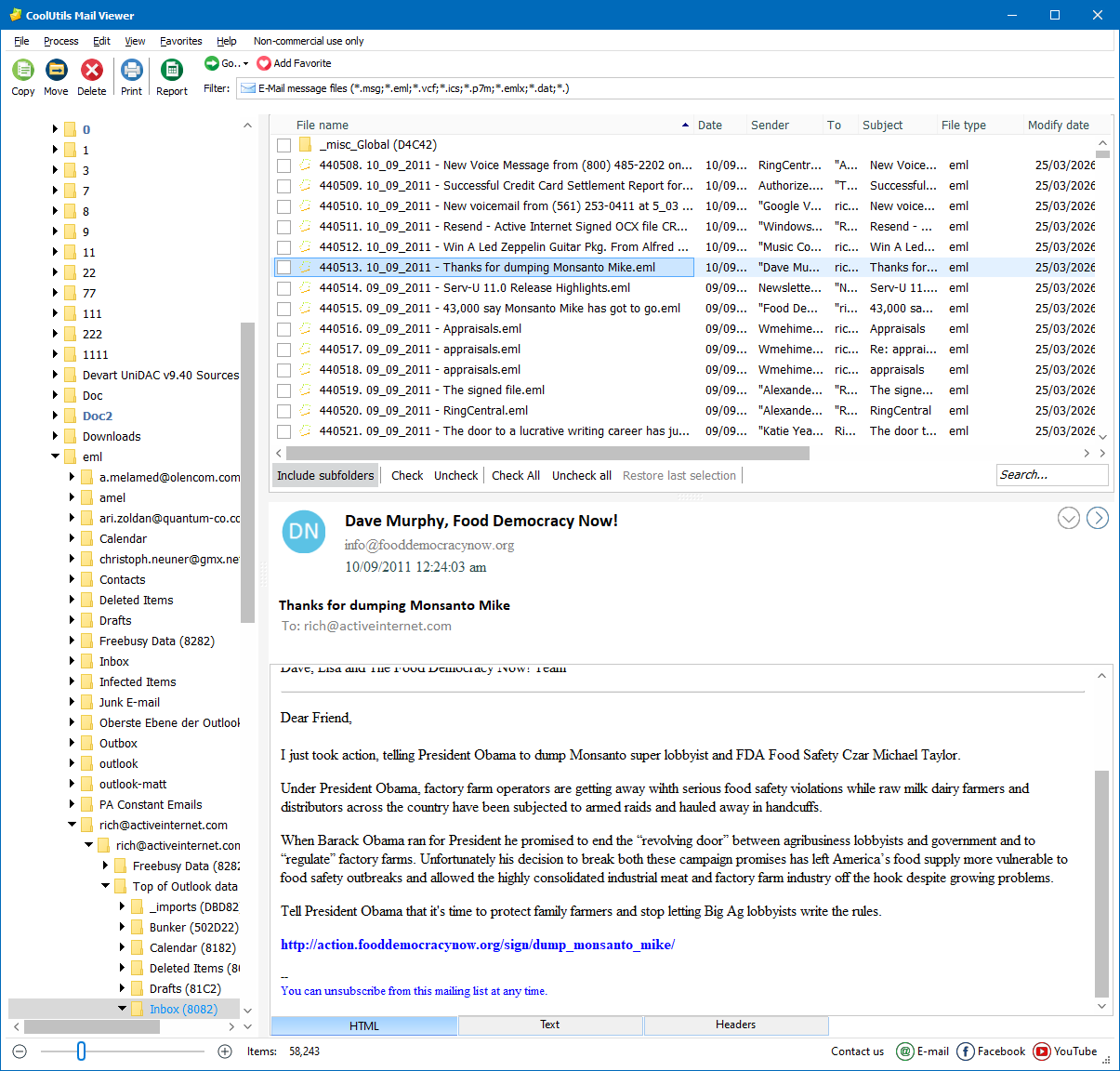Click email icon of file 440508
Screen dimensions: 1120x1071
click(305, 165)
